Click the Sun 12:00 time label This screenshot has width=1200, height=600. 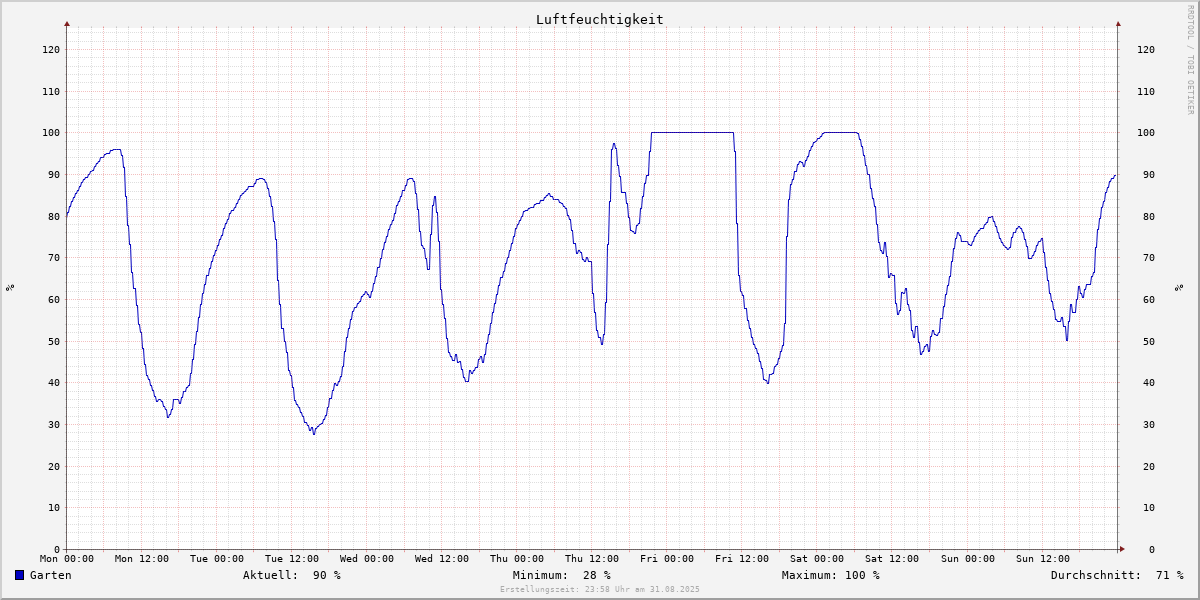click(1042, 559)
